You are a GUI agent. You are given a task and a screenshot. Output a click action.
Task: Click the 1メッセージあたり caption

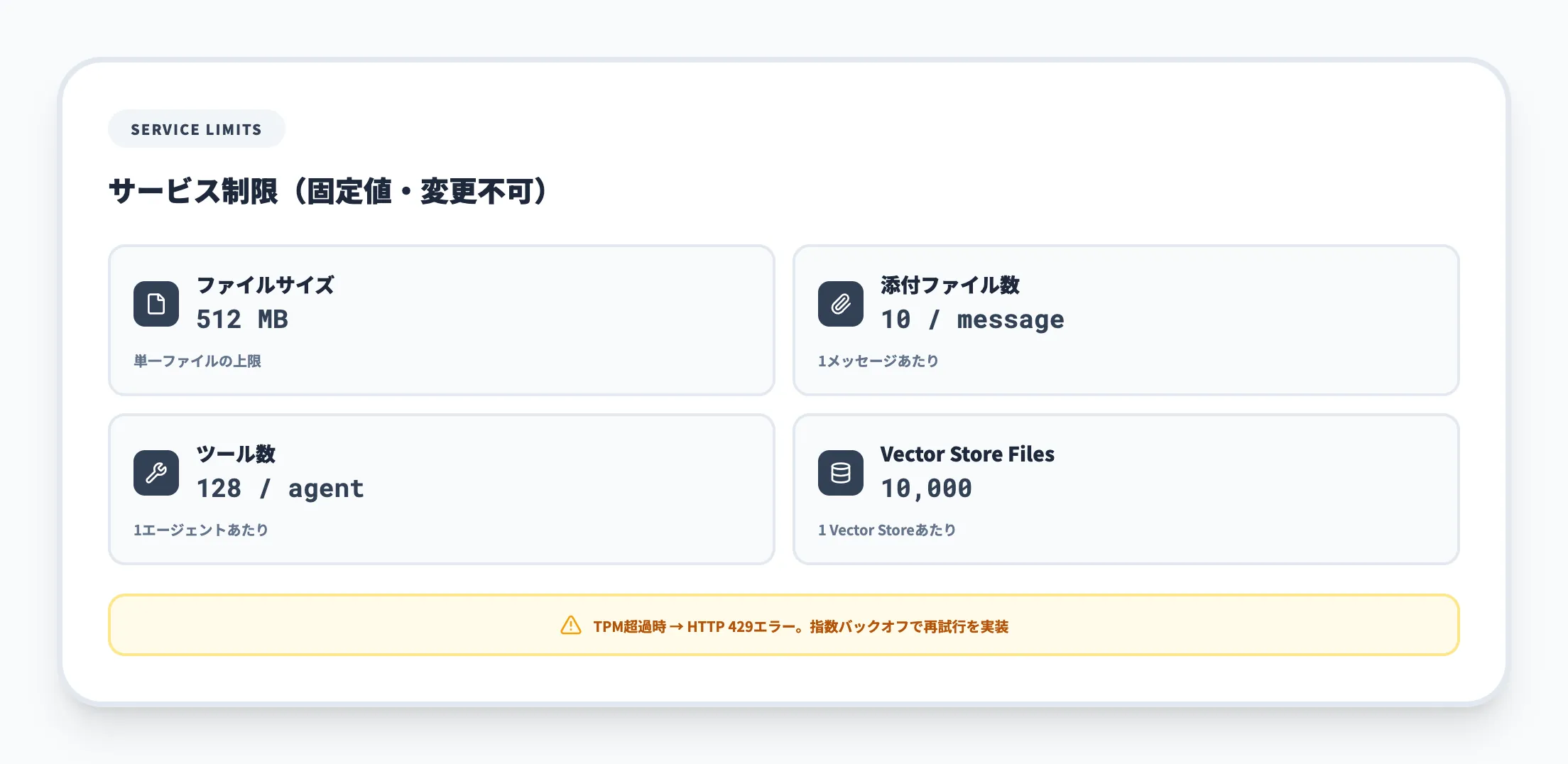878,361
